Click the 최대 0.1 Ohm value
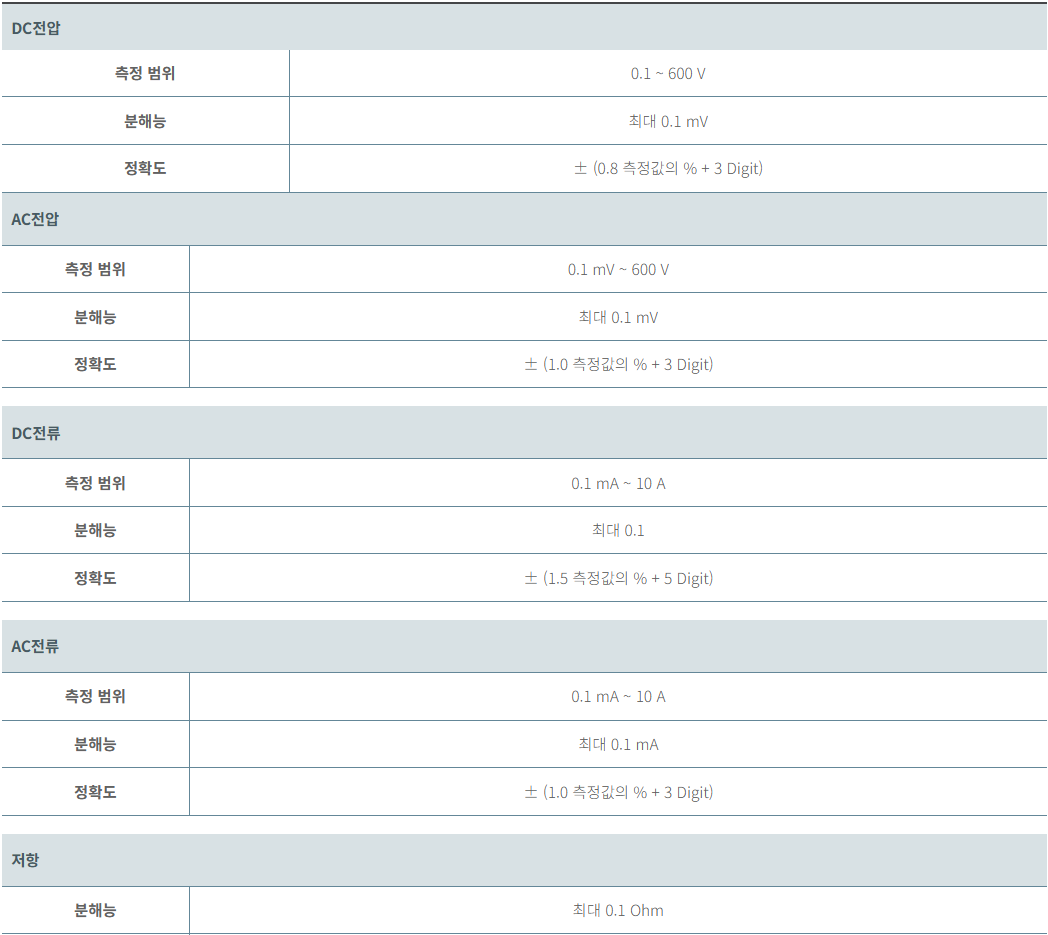This screenshot has width=1048, height=935. (x=618, y=910)
